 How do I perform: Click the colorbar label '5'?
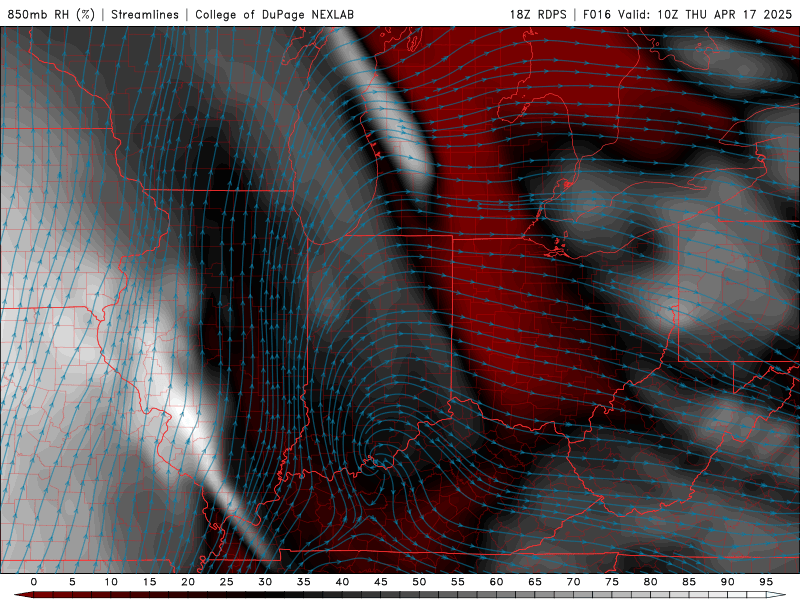pyautogui.click(x=72, y=582)
